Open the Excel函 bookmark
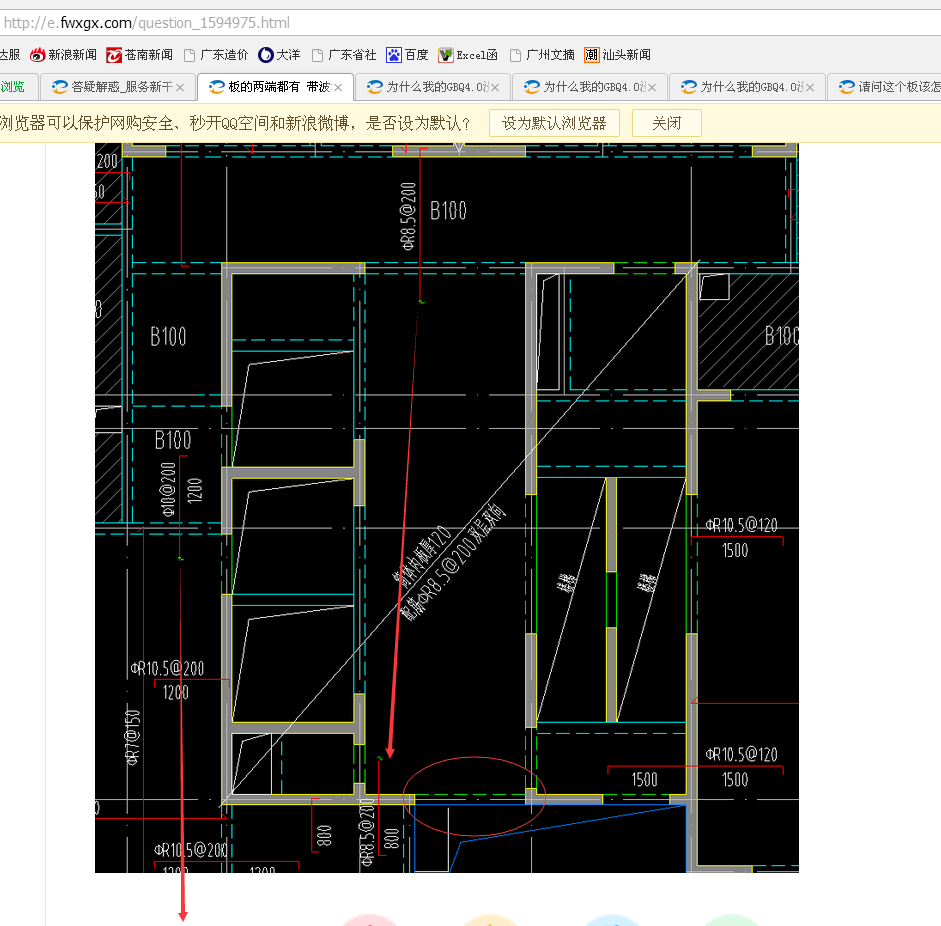The height and width of the screenshot is (926, 941). 468,55
